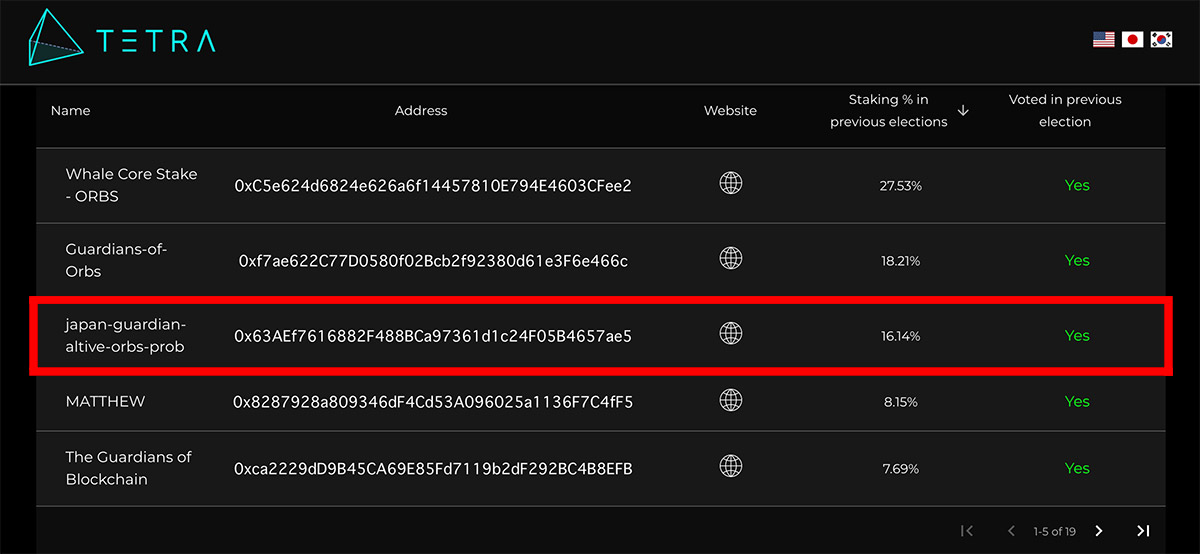Jump to the first page of guardians
The height and width of the screenshot is (554, 1200).
tap(967, 531)
